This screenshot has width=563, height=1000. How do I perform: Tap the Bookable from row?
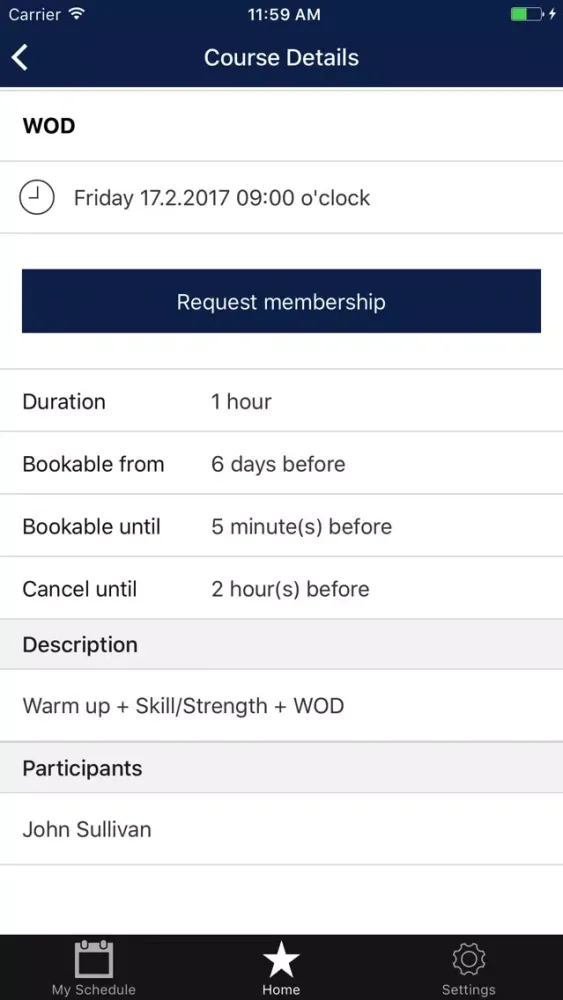point(281,464)
